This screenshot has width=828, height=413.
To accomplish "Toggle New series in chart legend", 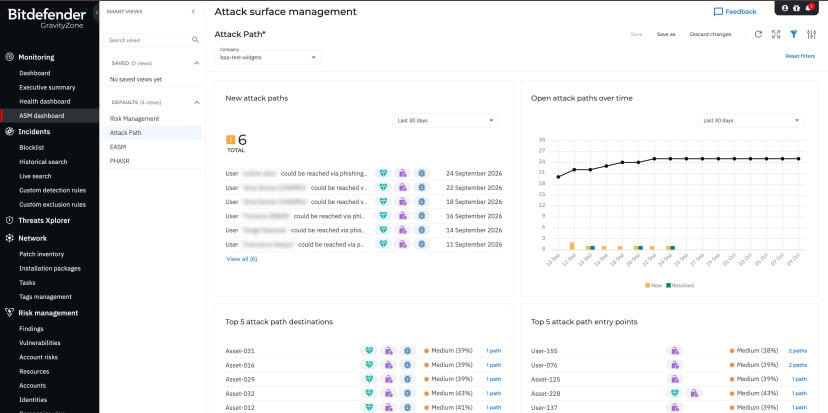I will click(x=653, y=285).
